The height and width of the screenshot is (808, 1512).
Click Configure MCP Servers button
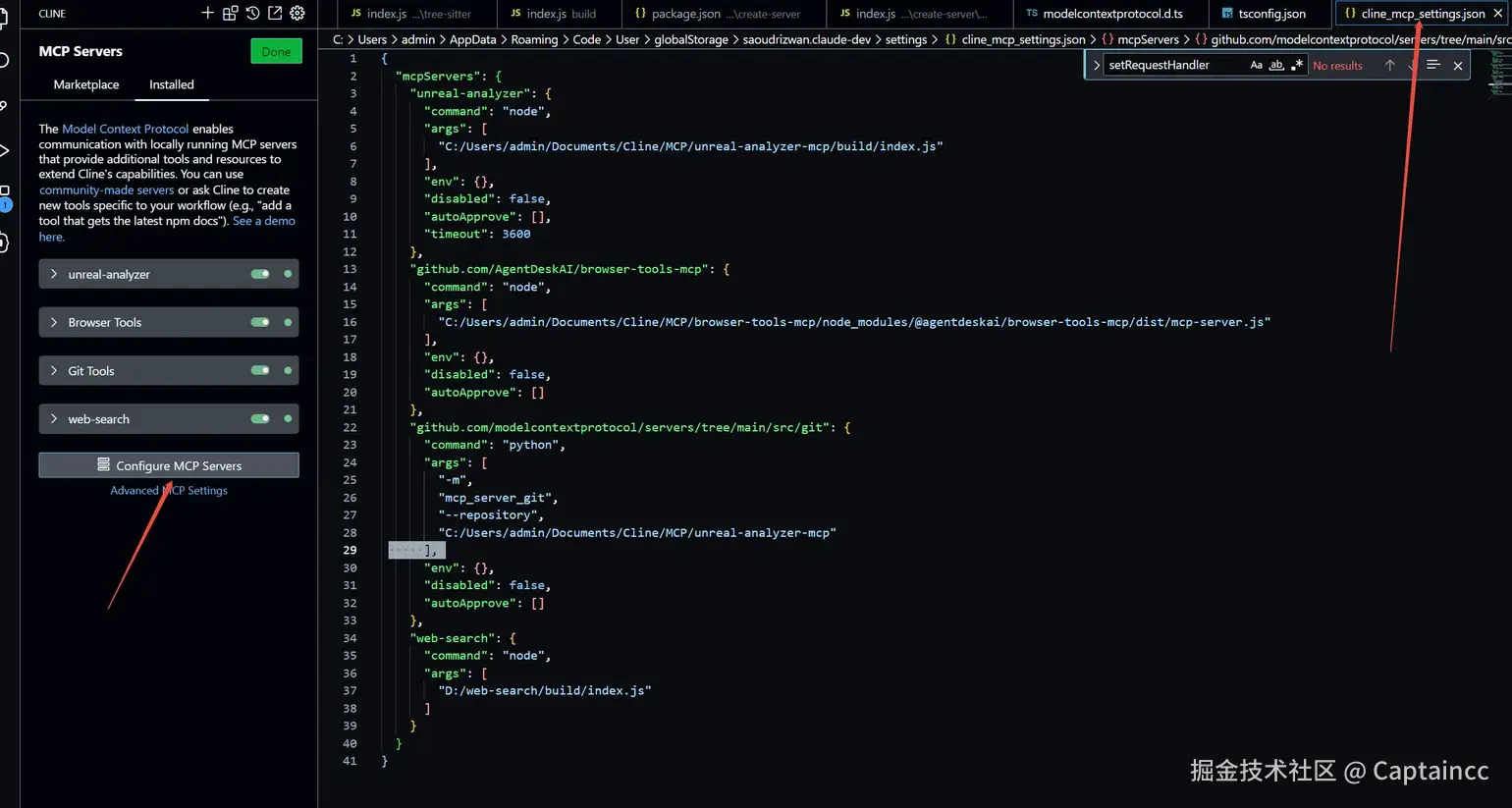pos(169,465)
